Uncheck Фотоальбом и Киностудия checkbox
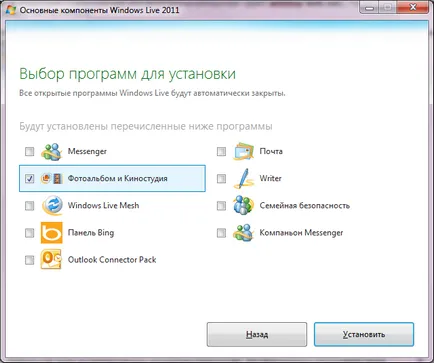The height and width of the screenshot is (363, 434). click(x=30, y=179)
